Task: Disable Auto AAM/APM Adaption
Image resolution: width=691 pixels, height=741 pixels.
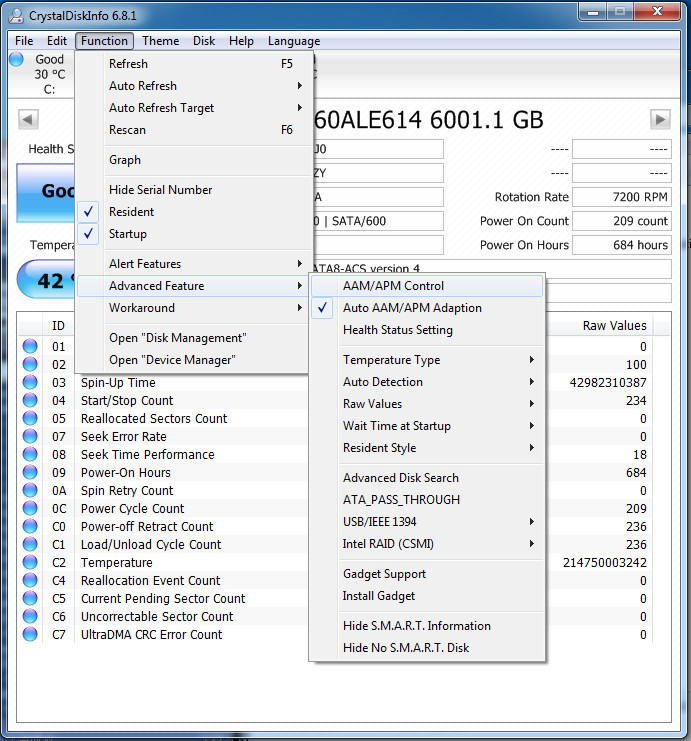Action: [427, 308]
